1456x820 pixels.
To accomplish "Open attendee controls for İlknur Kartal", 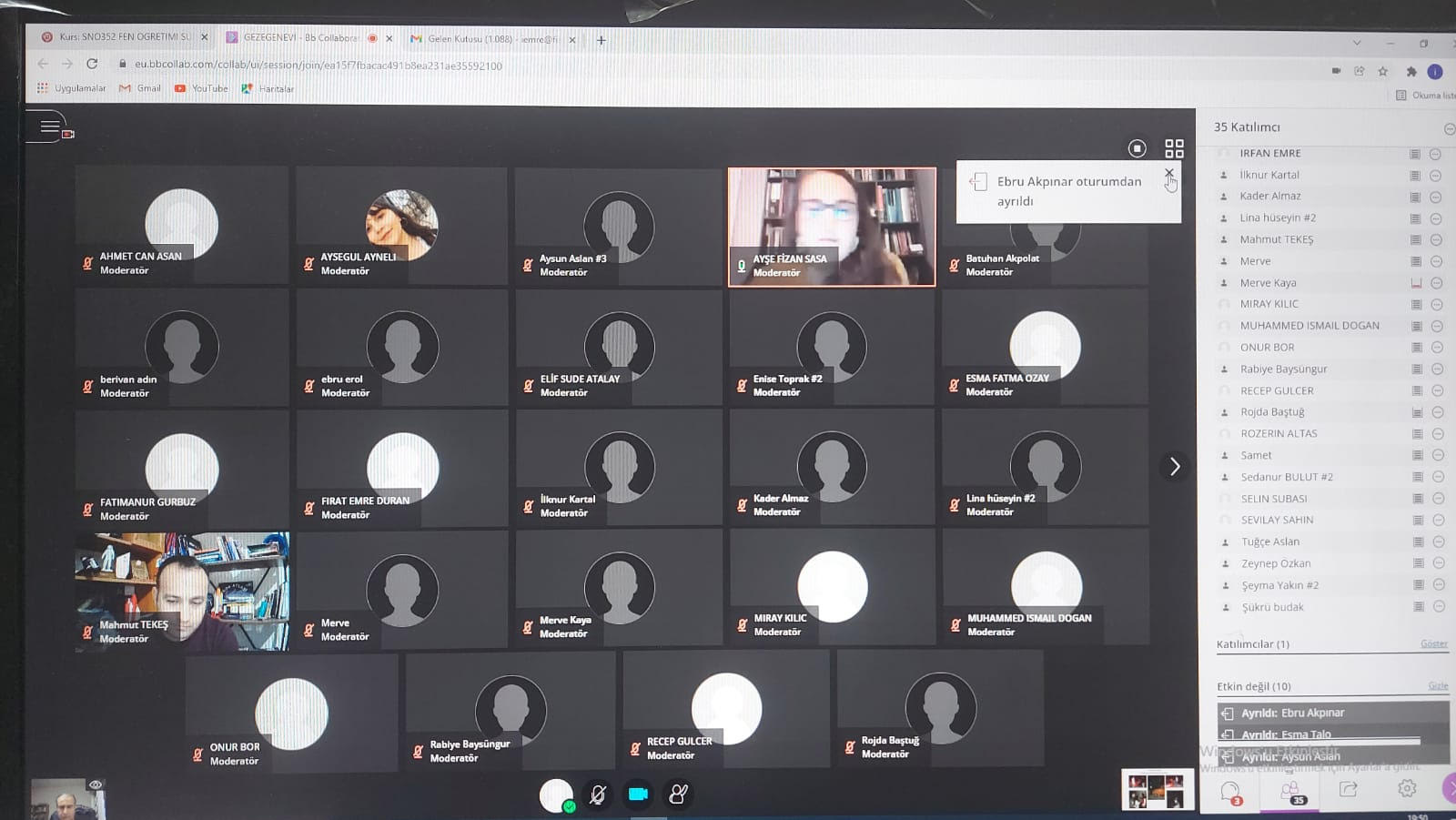I will (x=1435, y=176).
